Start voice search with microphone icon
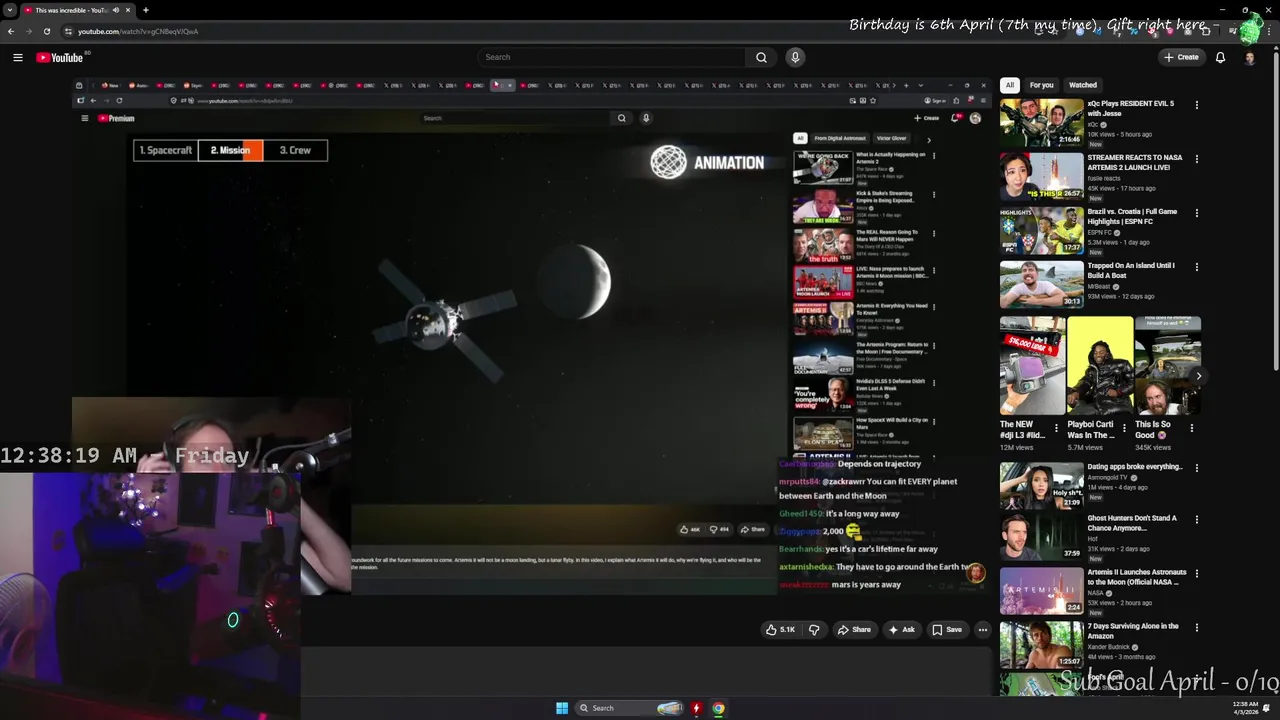 795,57
